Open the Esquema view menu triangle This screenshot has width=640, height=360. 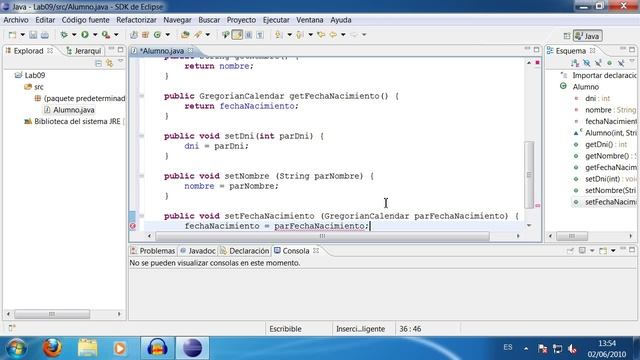coord(632,60)
